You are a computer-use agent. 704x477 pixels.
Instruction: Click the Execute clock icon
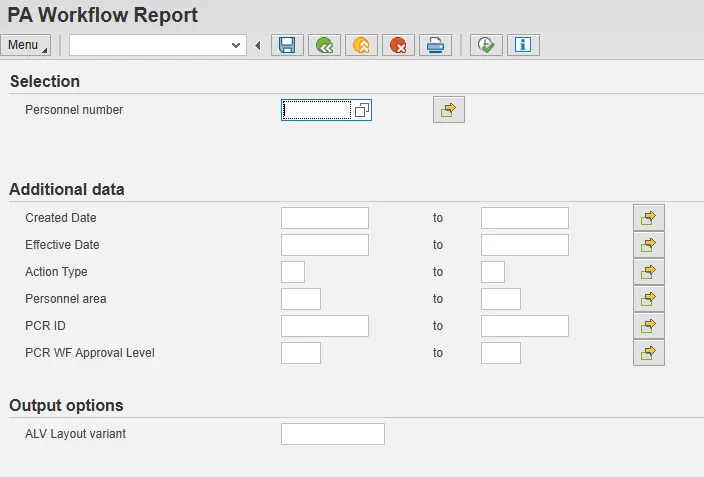[485, 45]
